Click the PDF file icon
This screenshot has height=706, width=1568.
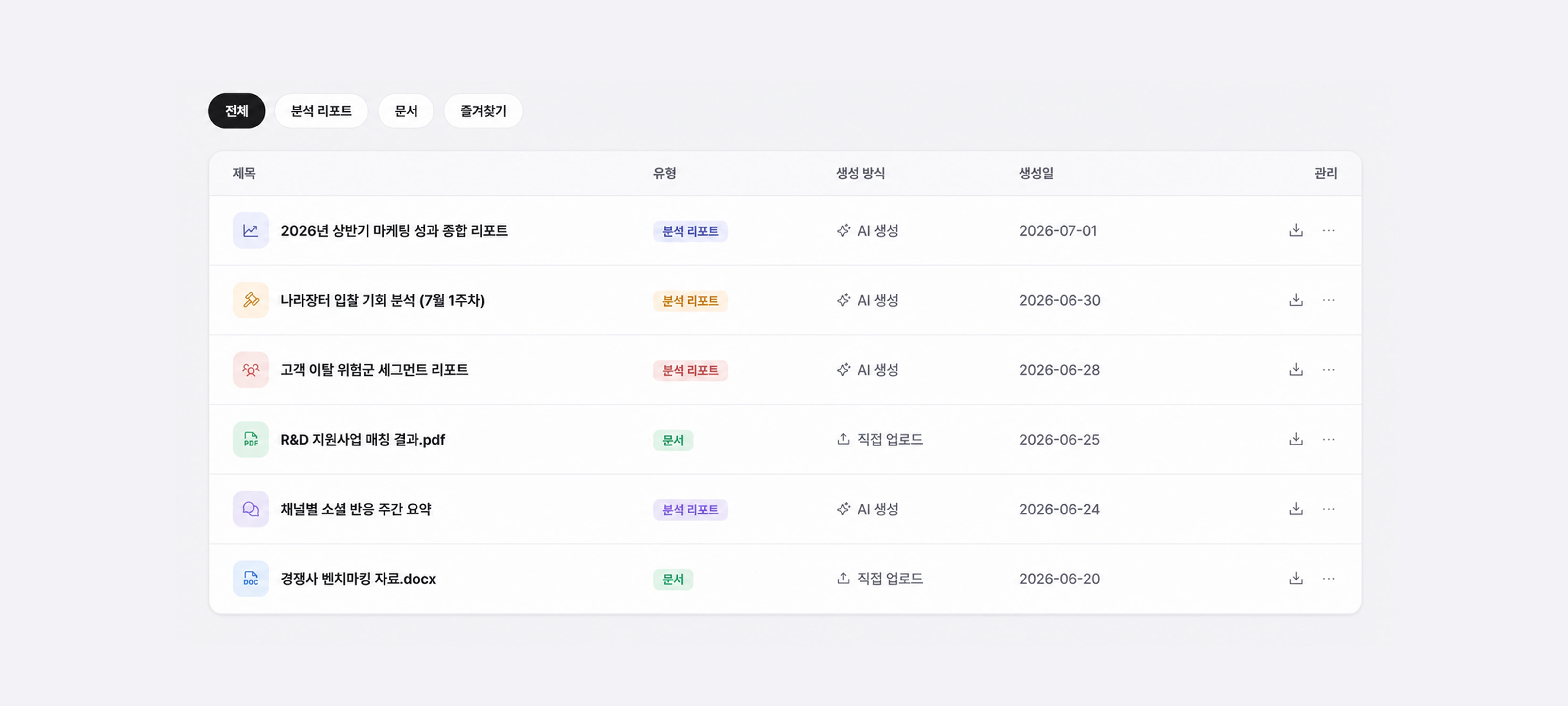pos(251,439)
